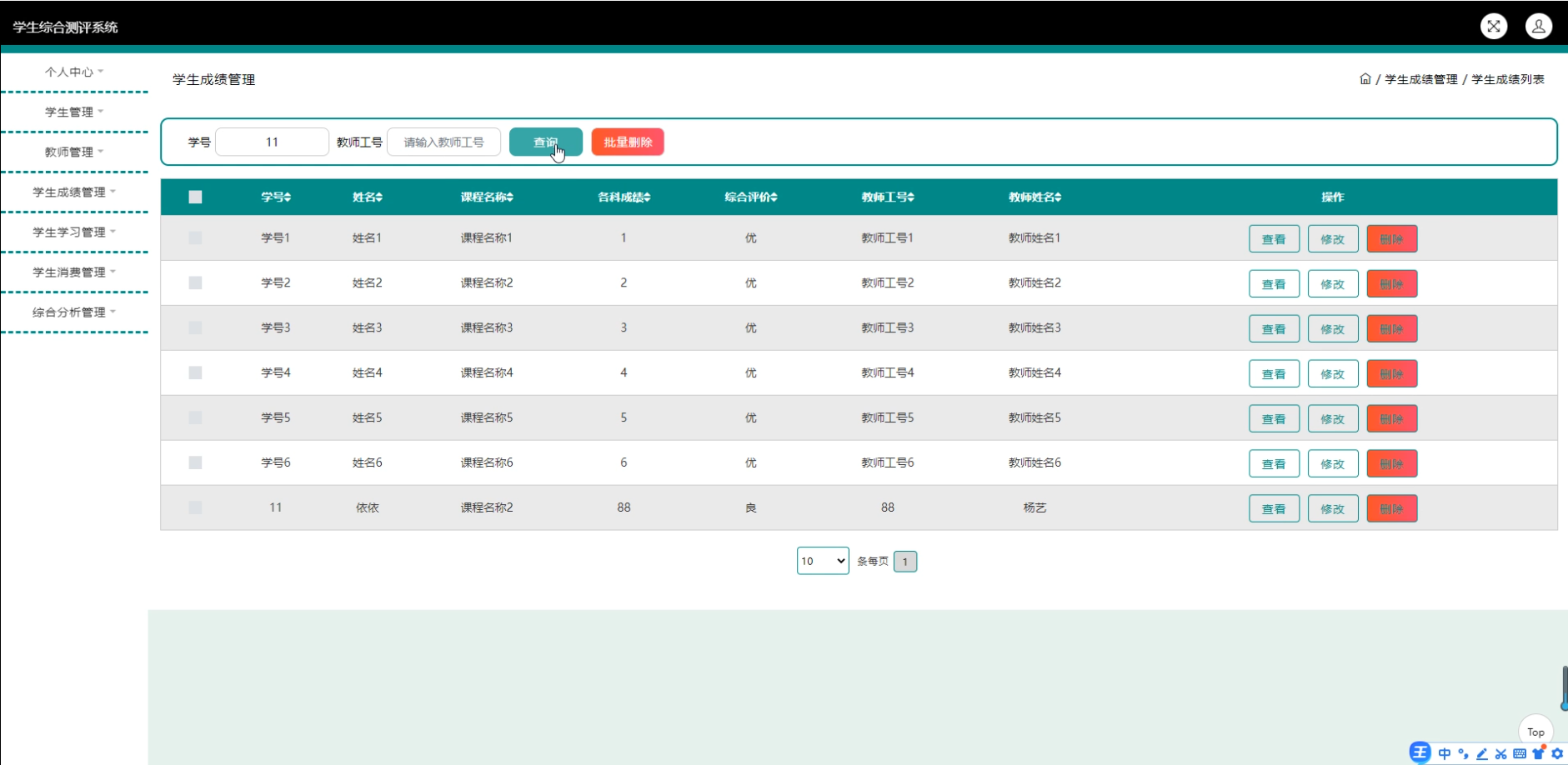Check the row checkbox for 学号6
Image resolution: width=1568 pixels, height=765 pixels.
click(x=195, y=463)
